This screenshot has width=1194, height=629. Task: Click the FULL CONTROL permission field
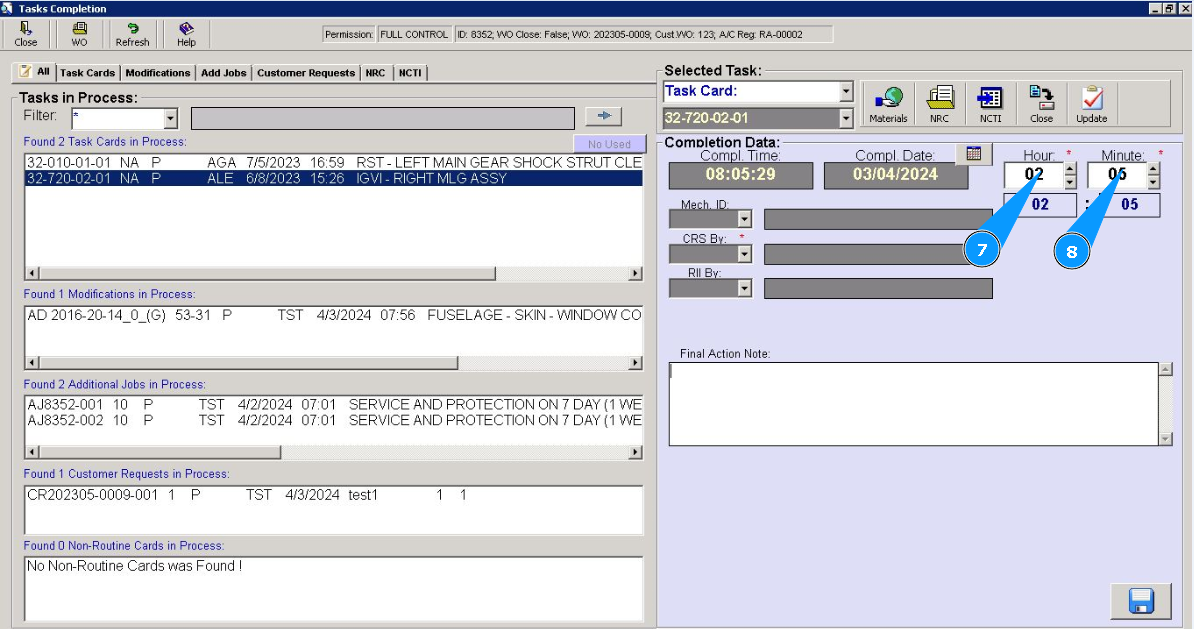click(413, 34)
